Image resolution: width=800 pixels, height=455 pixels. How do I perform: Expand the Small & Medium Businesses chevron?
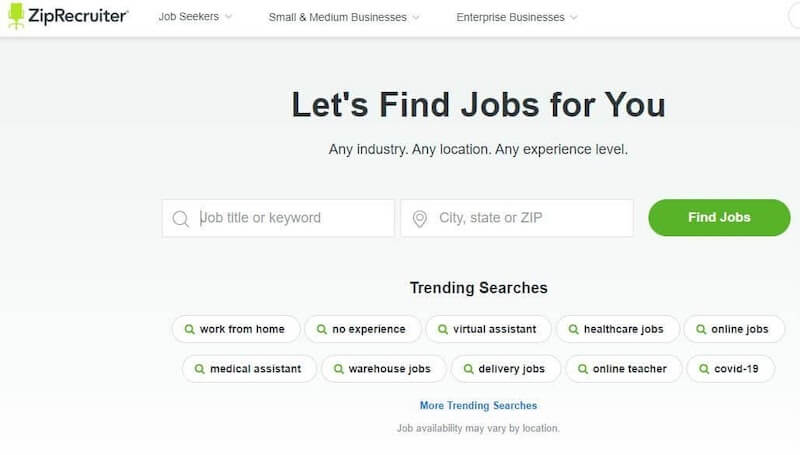click(416, 17)
